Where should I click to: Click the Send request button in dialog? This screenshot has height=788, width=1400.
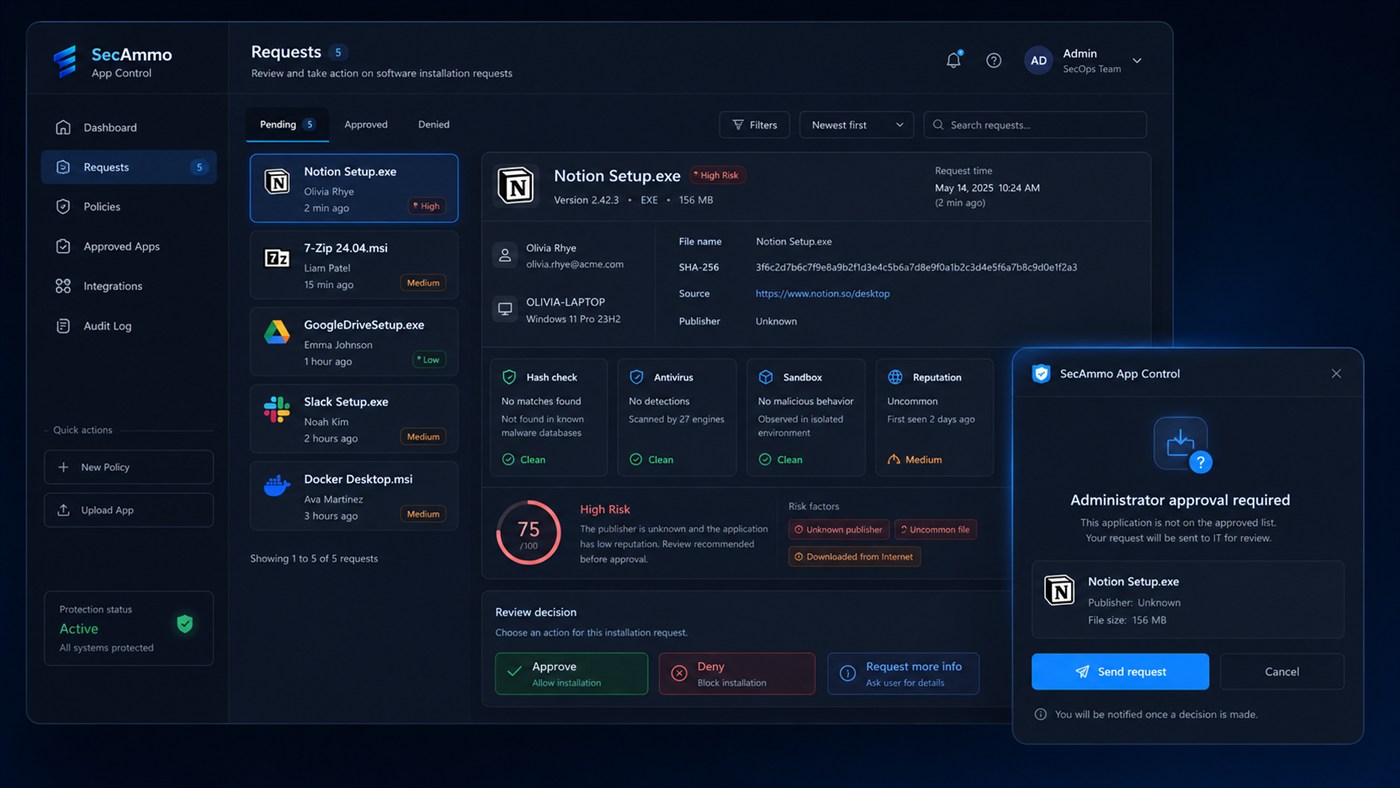pos(1120,672)
